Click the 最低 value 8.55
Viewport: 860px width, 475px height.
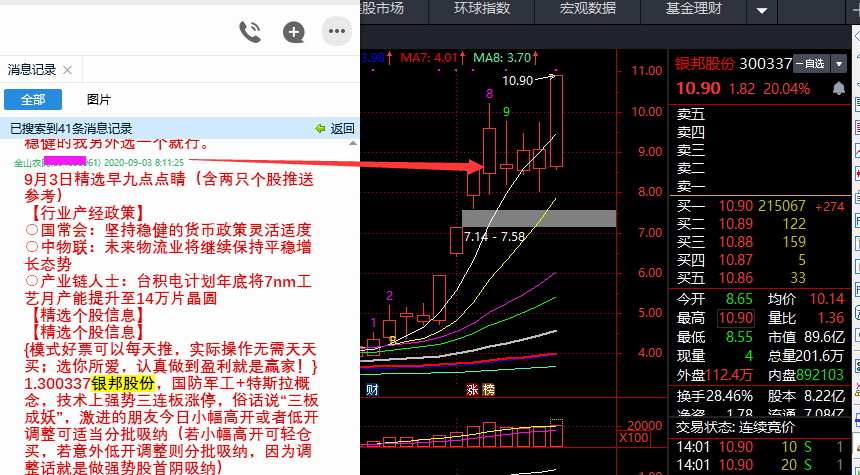click(x=740, y=336)
